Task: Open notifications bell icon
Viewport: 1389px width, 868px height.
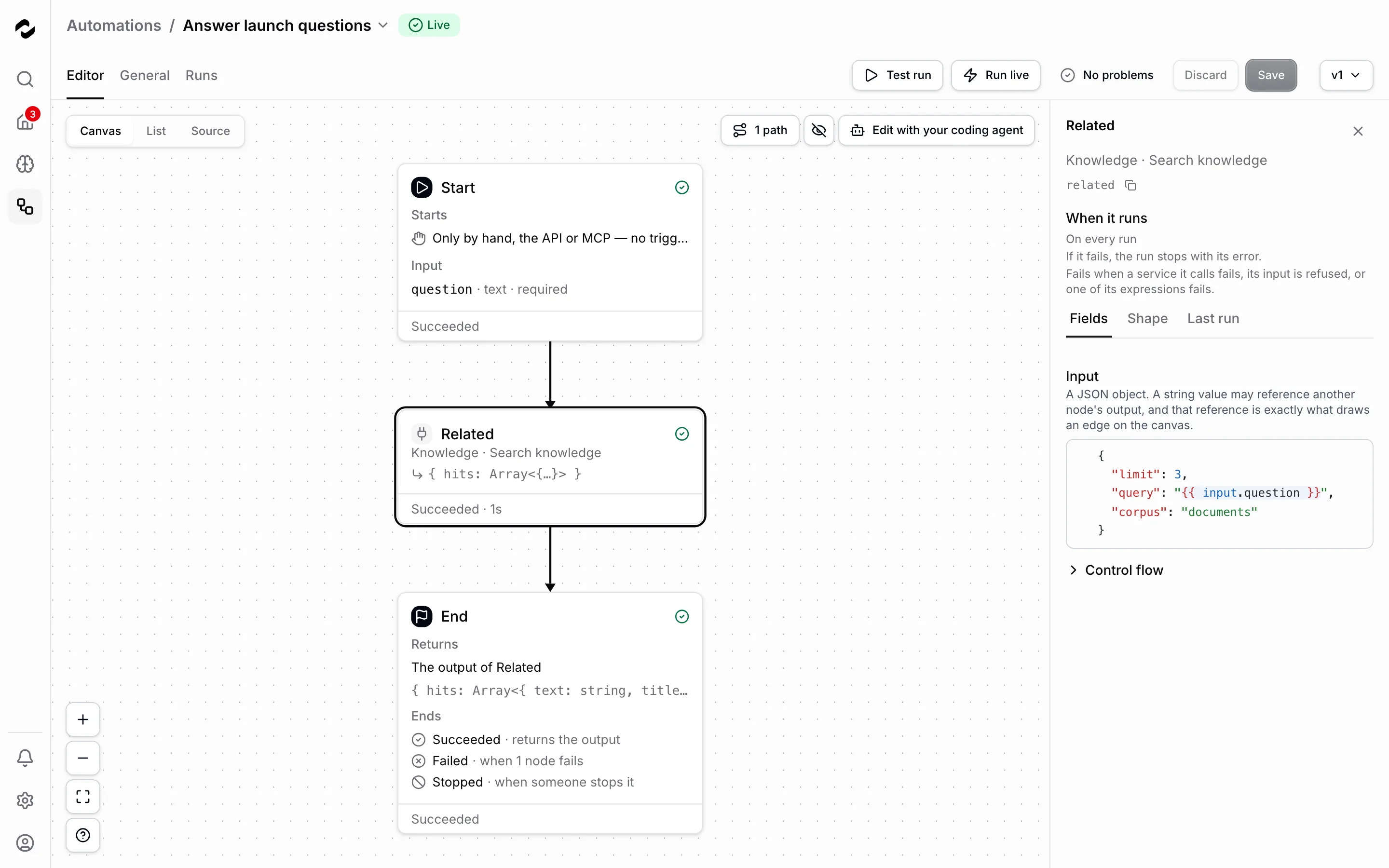Action: coord(25,758)
